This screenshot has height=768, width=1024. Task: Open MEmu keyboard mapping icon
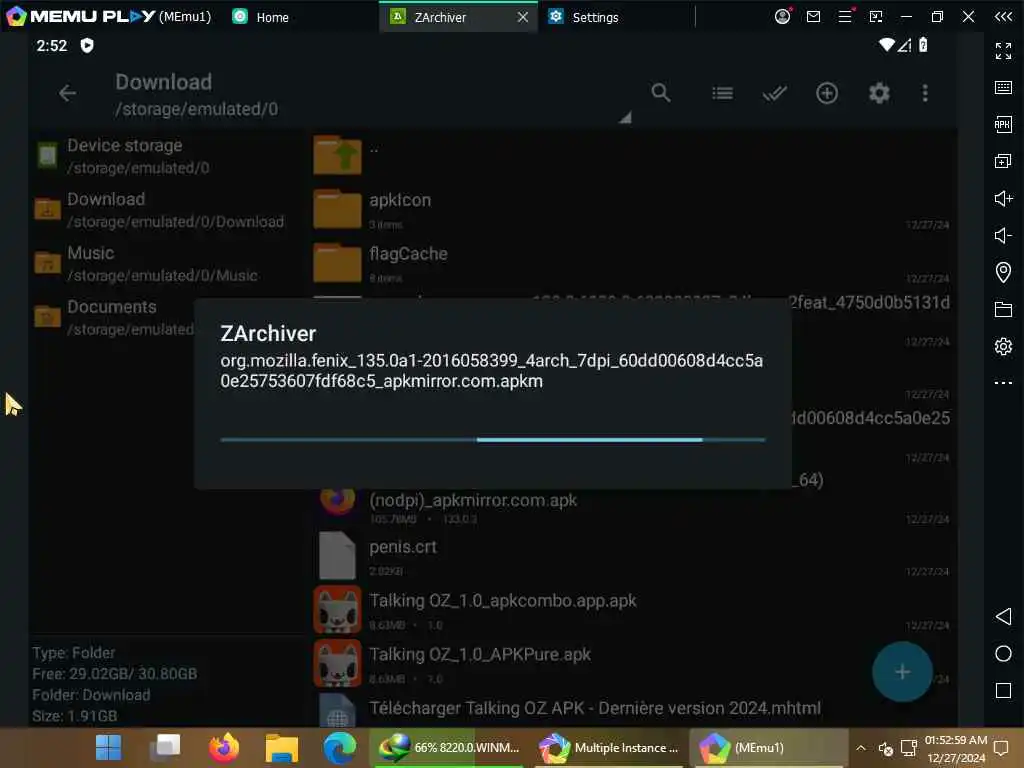coord(1003,88)
